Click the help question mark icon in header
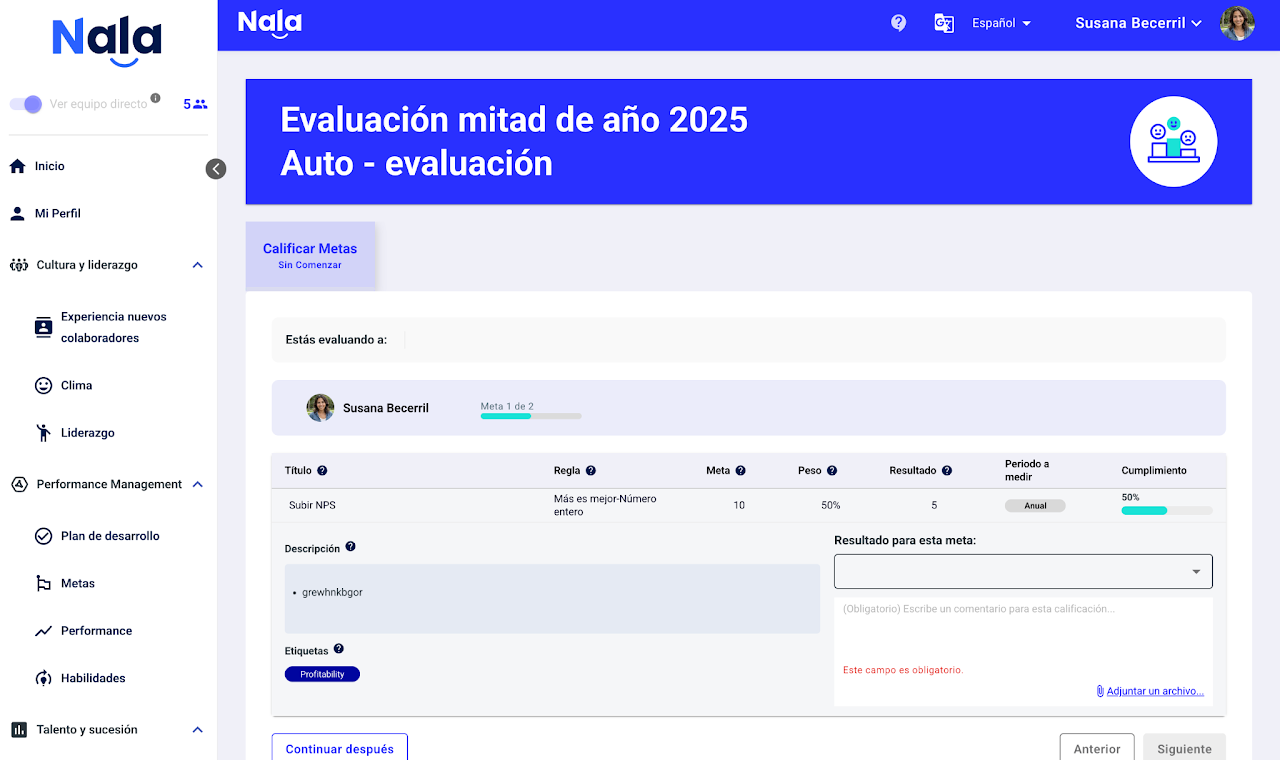 coord(898,23)
